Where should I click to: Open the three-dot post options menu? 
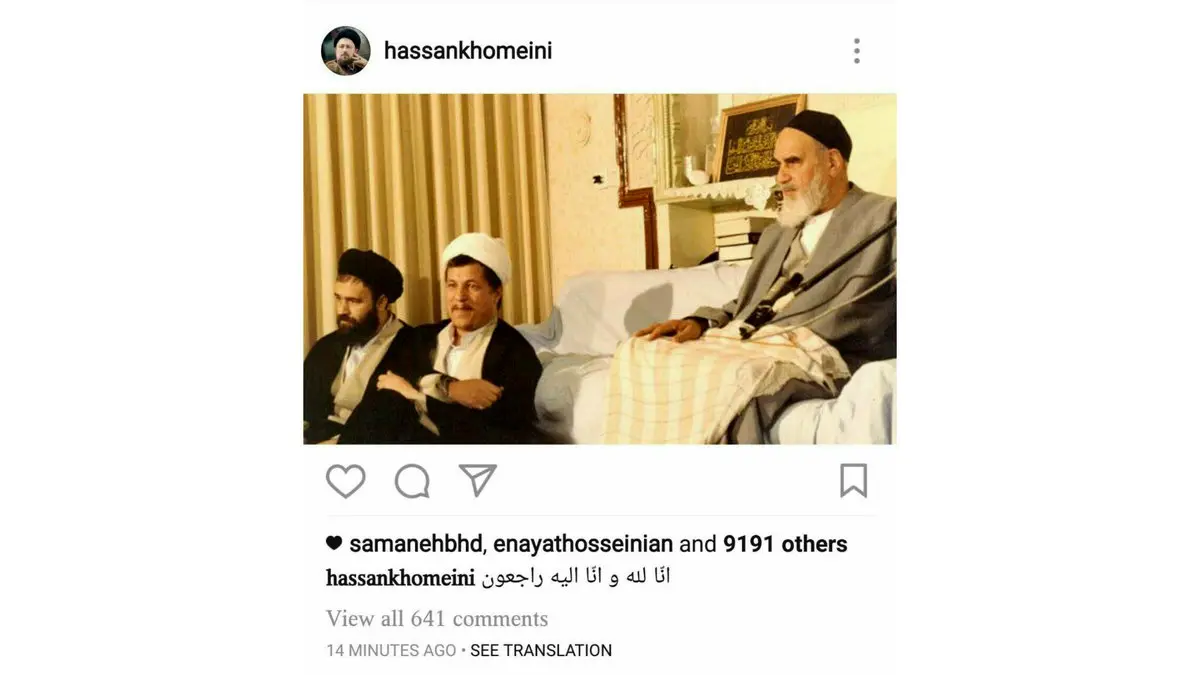pyautogui.click(x=856, y=51)
